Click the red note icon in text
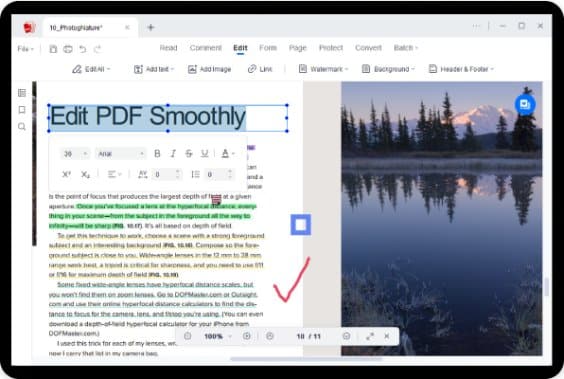The image size is (564, 379). (x=216, y=200)
